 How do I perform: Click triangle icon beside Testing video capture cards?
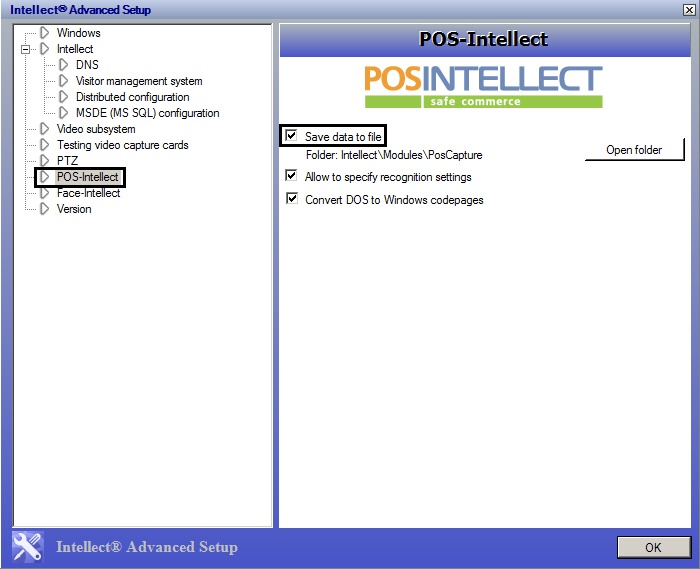(x=44, y=145)
